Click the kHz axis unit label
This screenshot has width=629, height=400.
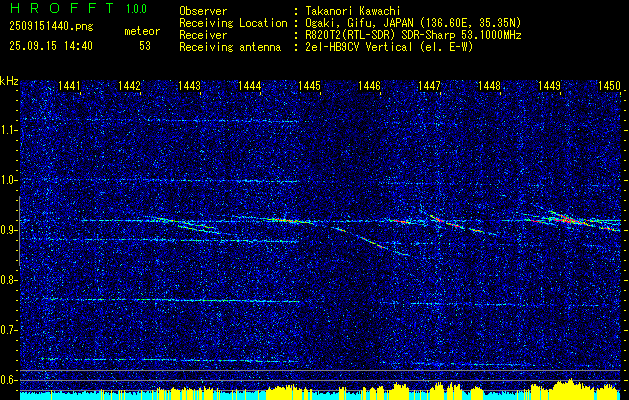[x=9, y=81]
